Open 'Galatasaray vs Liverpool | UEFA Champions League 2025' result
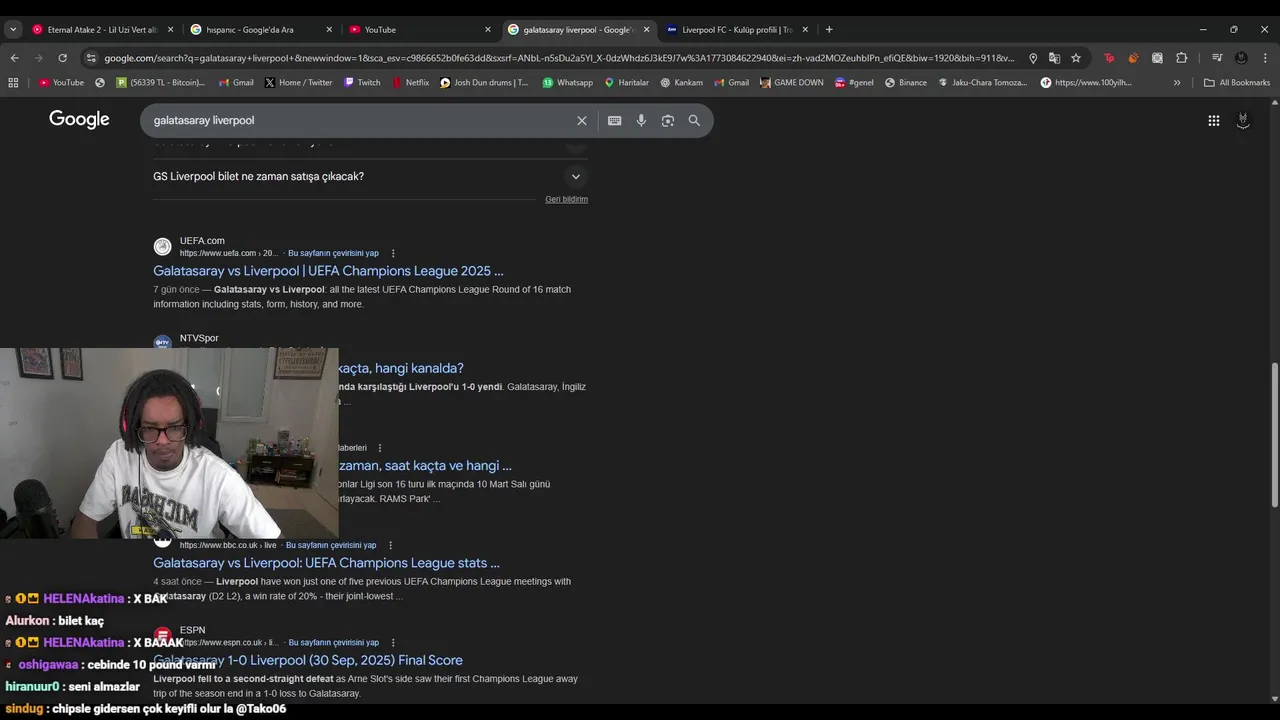The width and height of the screenshot is (1280, 720). (x=328, y=271)
